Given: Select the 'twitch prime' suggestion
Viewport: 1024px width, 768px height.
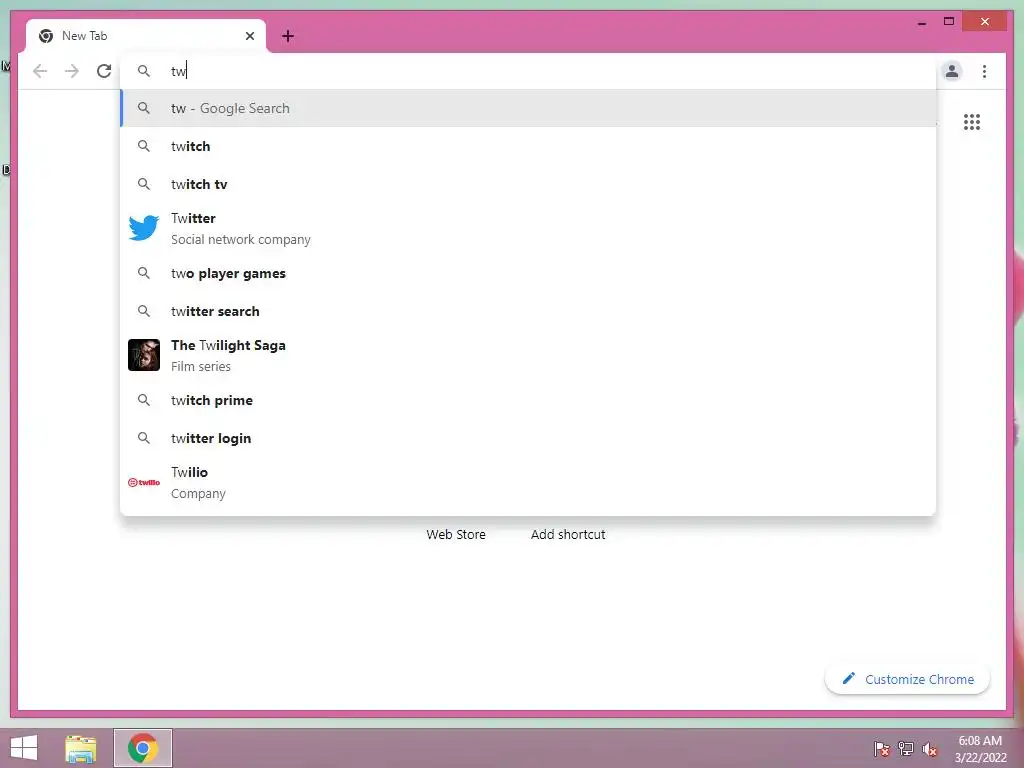Looking at the screenshot, I should 528,400.
